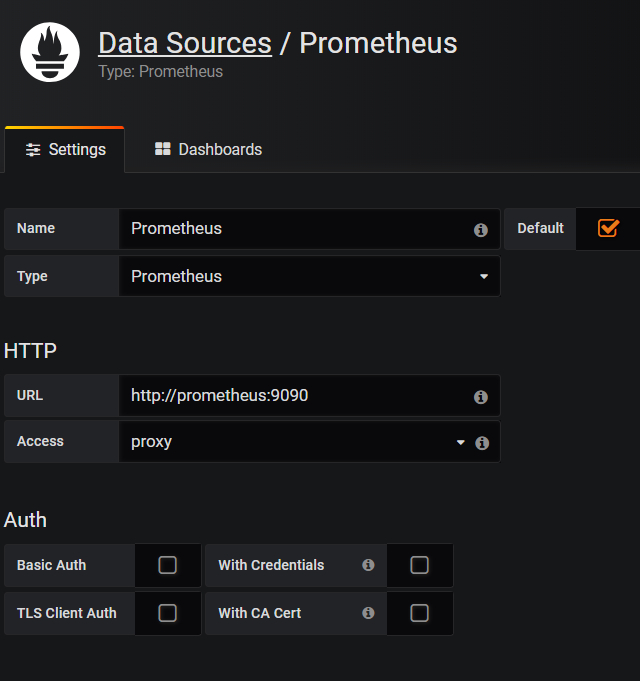This screenshot has height=681, width=640.
Task: Select the Settings tab
Action: coord(66,150)
